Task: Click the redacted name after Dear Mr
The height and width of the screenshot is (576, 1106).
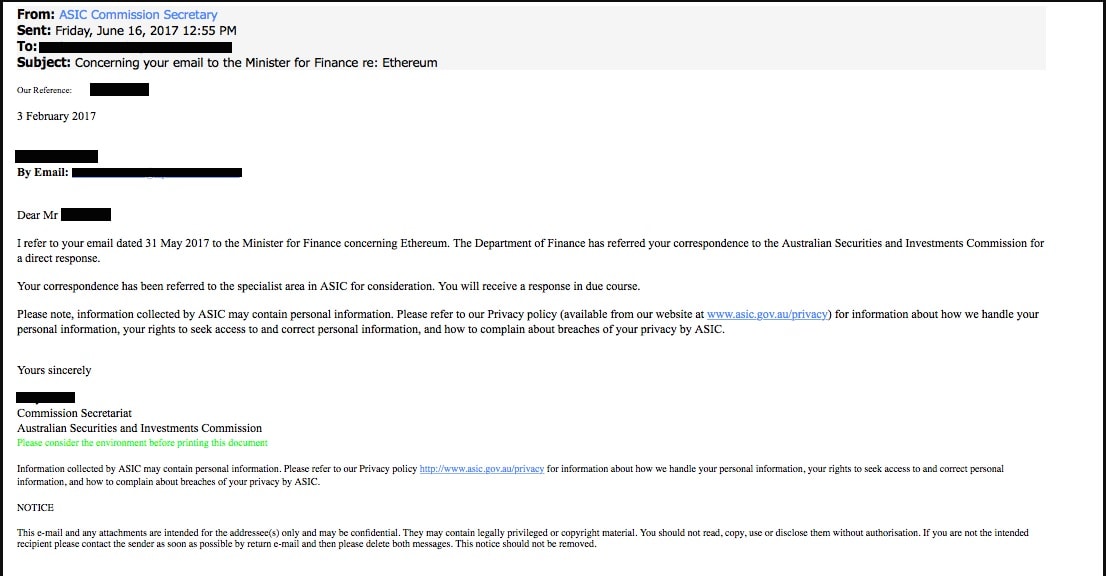Action: (x=86, y=214)
